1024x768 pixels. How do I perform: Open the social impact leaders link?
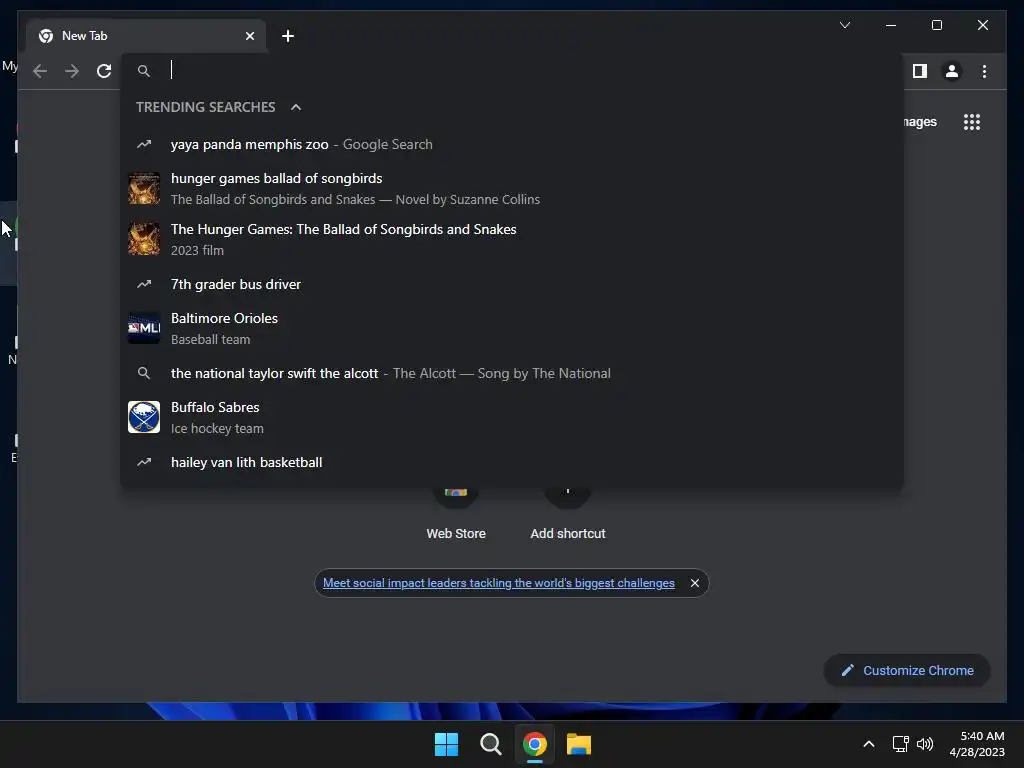[x=498, y=583]
